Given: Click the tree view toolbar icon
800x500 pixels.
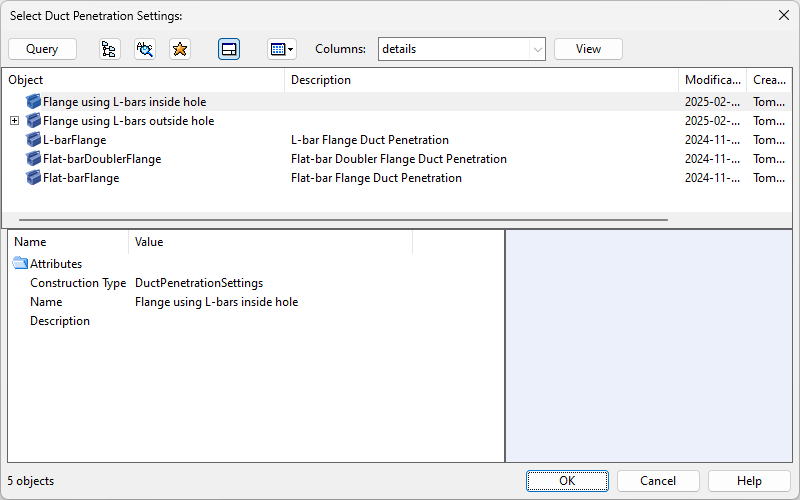Looking at the screenshot, I should tap(109, 49).
